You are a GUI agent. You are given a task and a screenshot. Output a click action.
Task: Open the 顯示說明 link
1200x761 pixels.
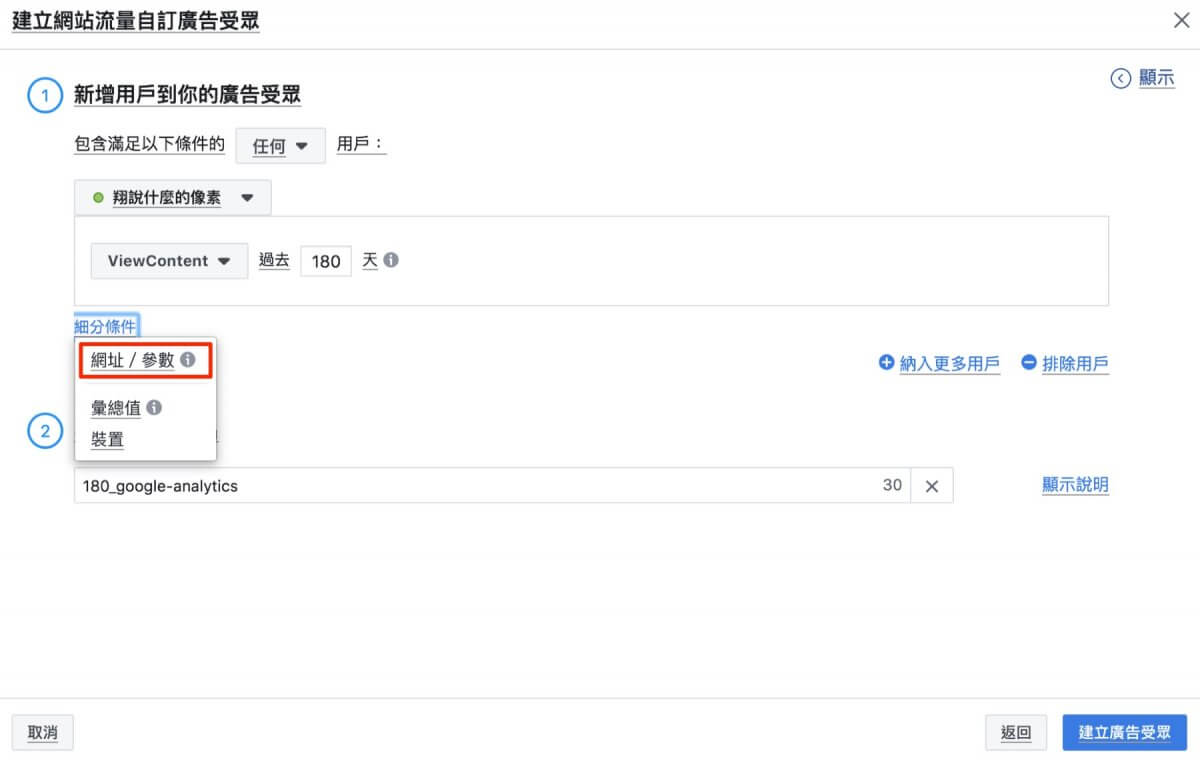pos(1075,485)
